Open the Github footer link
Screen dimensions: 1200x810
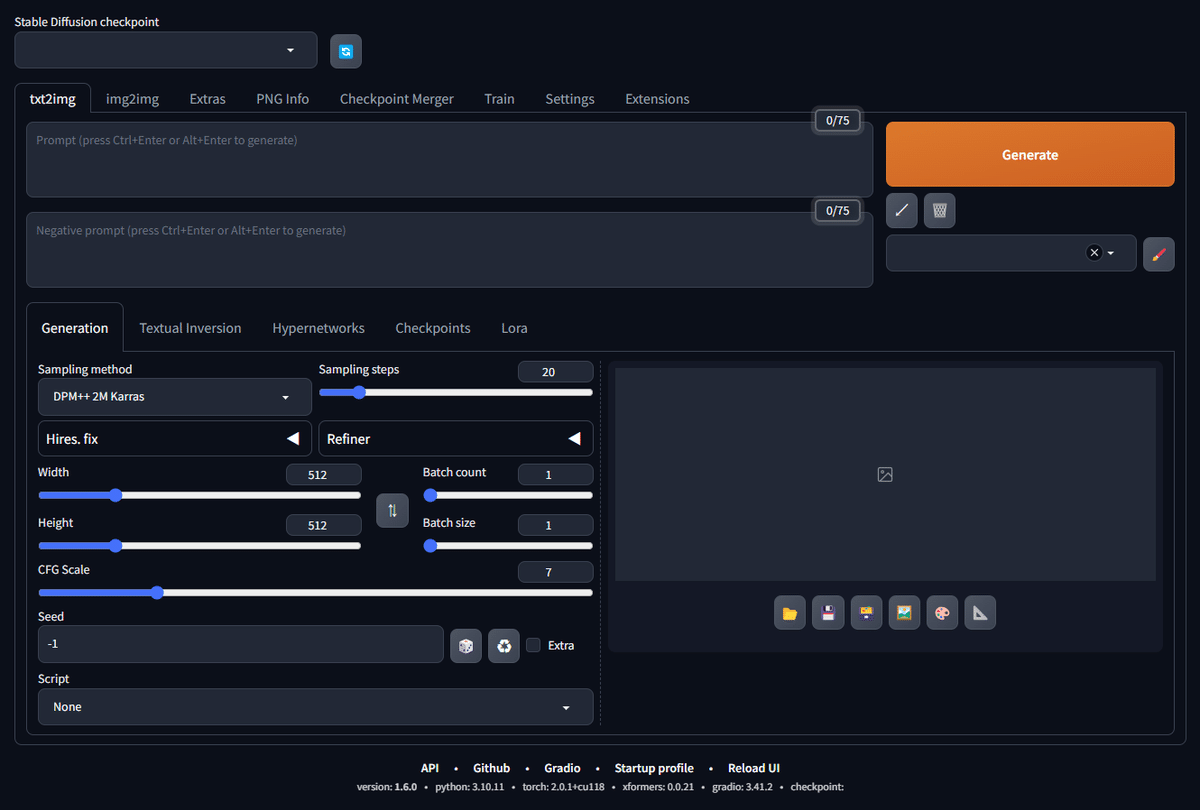492,768
